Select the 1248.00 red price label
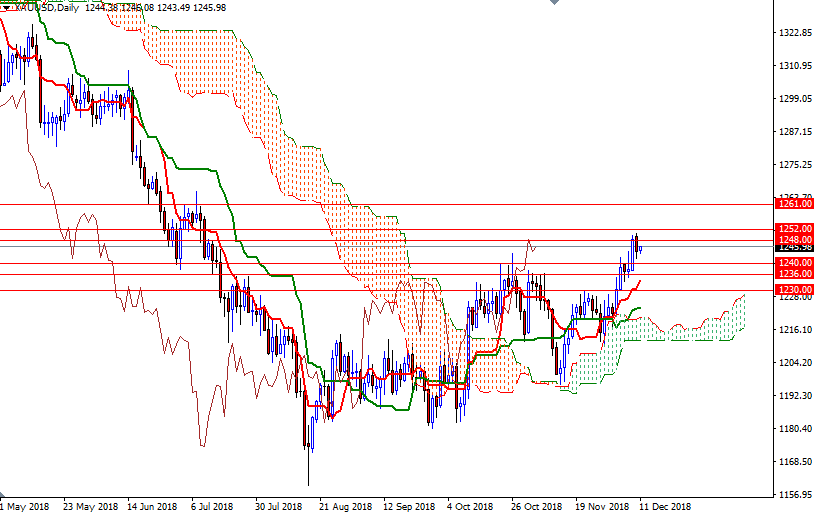Image resolution: width=814 pixels, height=514 pixels. [x=794, y=240]
